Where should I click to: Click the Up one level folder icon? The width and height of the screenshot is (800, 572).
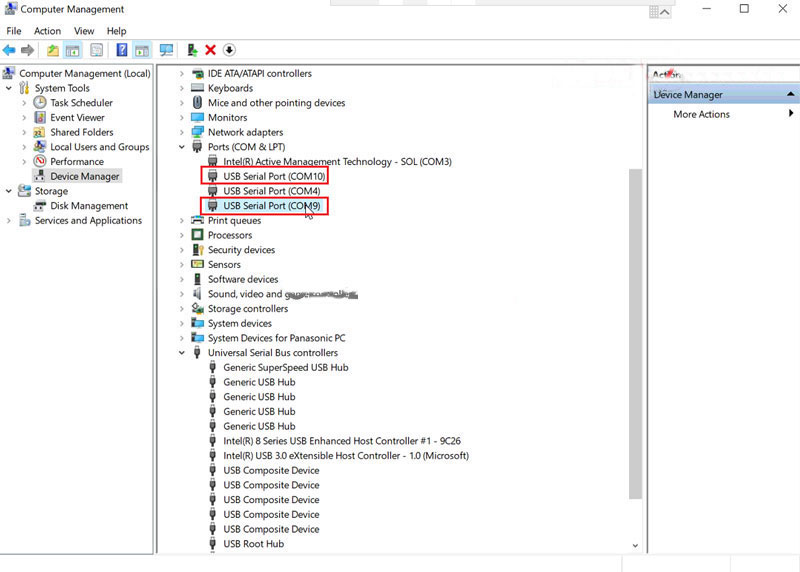53,50
